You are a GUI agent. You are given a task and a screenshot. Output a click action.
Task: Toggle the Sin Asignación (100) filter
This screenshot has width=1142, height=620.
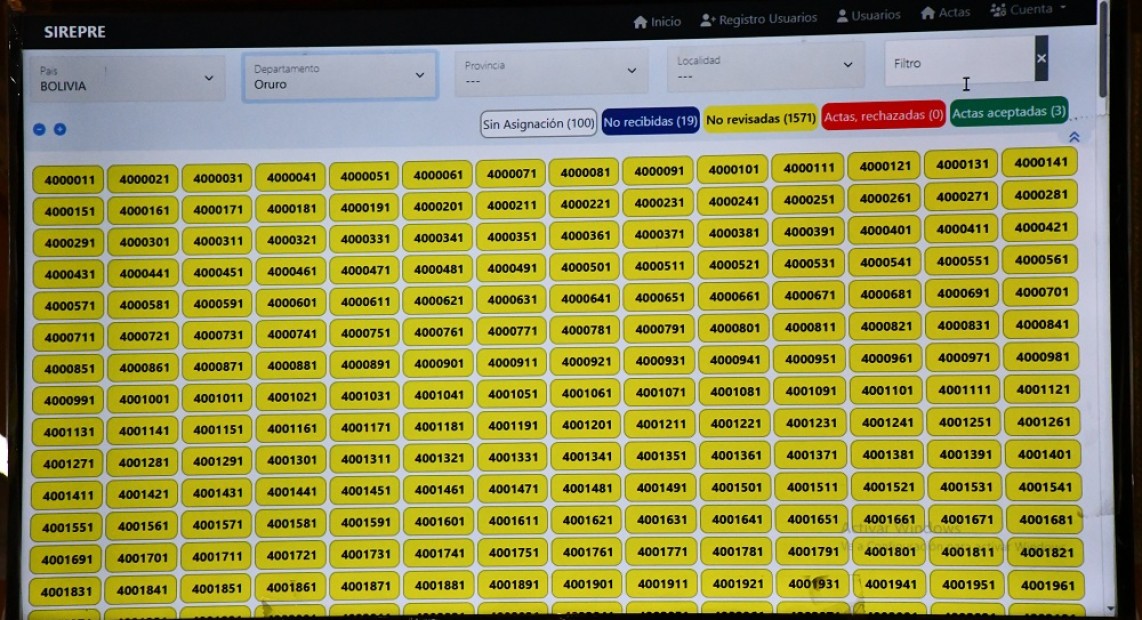click(538, 124)
